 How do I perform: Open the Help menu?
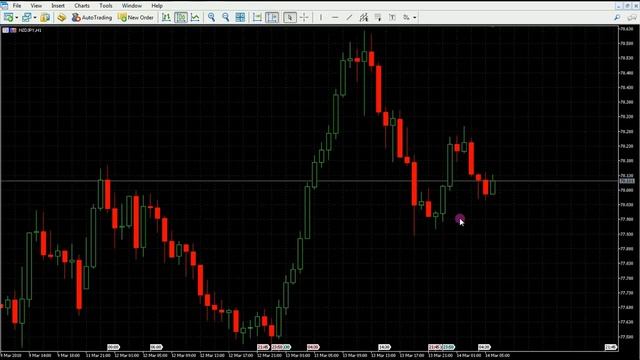(x=157, y=6)
